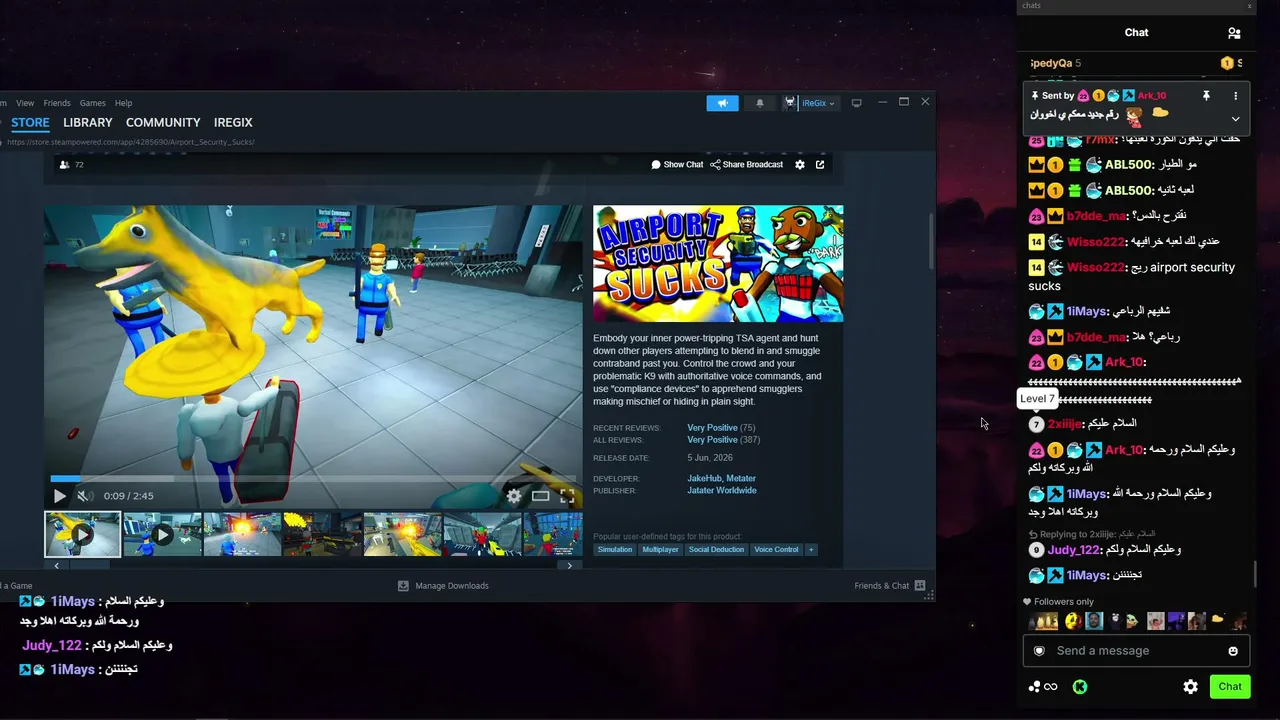The width and height of the screenshot is (1280, 720).
Task: Toggle trailer fullscreen
Action: (567, 496)
